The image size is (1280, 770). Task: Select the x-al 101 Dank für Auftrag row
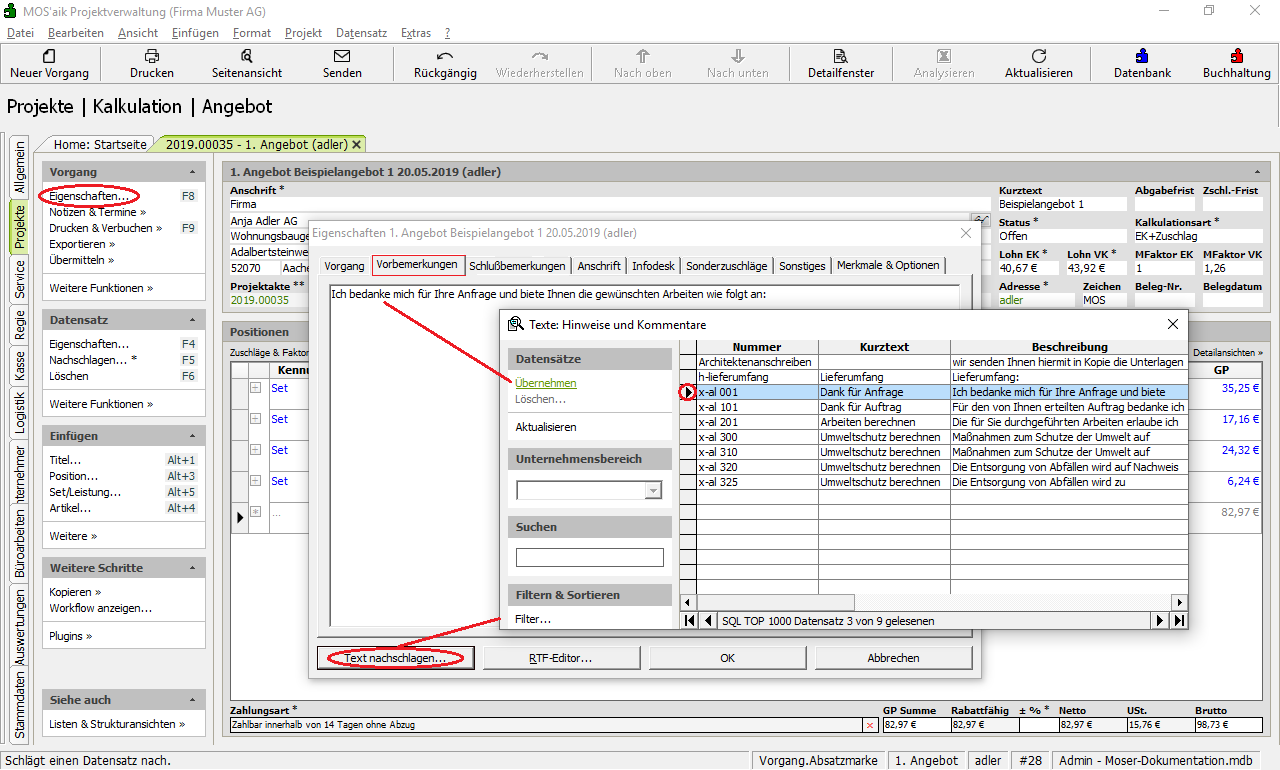pos(860,407)
